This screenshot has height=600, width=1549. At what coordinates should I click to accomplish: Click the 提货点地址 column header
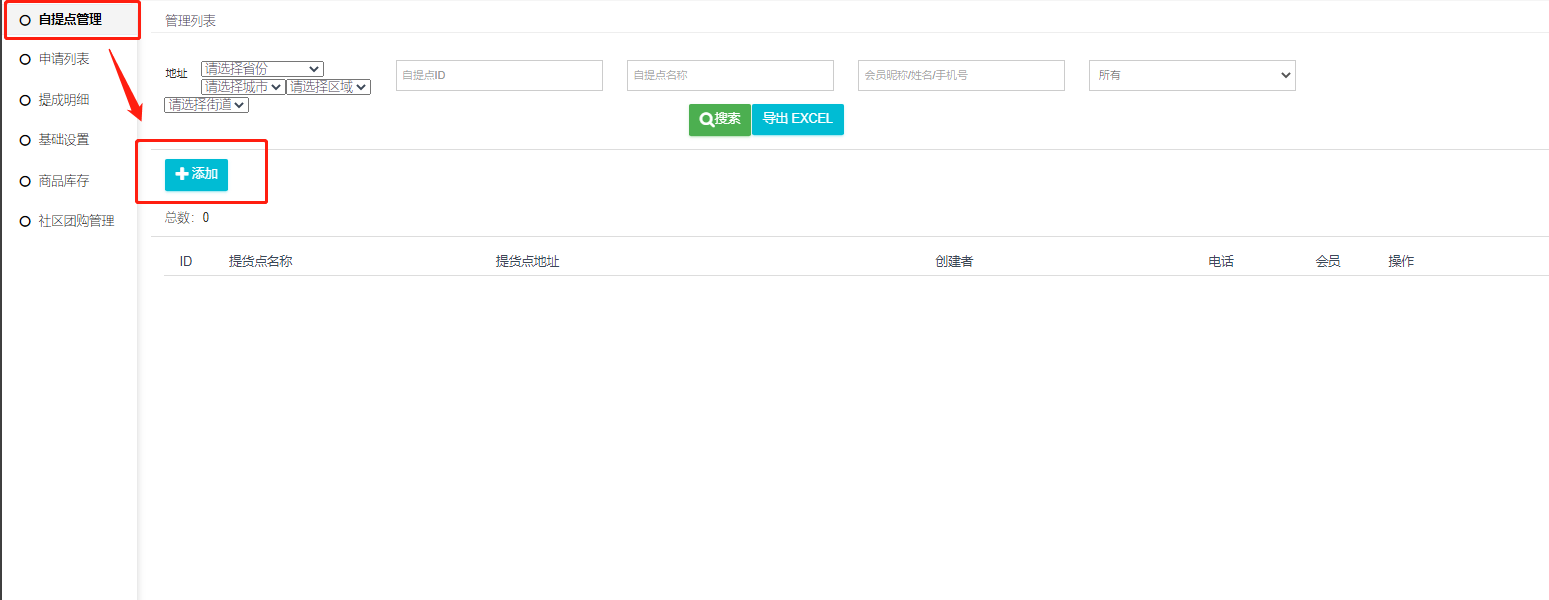point(527,261)
